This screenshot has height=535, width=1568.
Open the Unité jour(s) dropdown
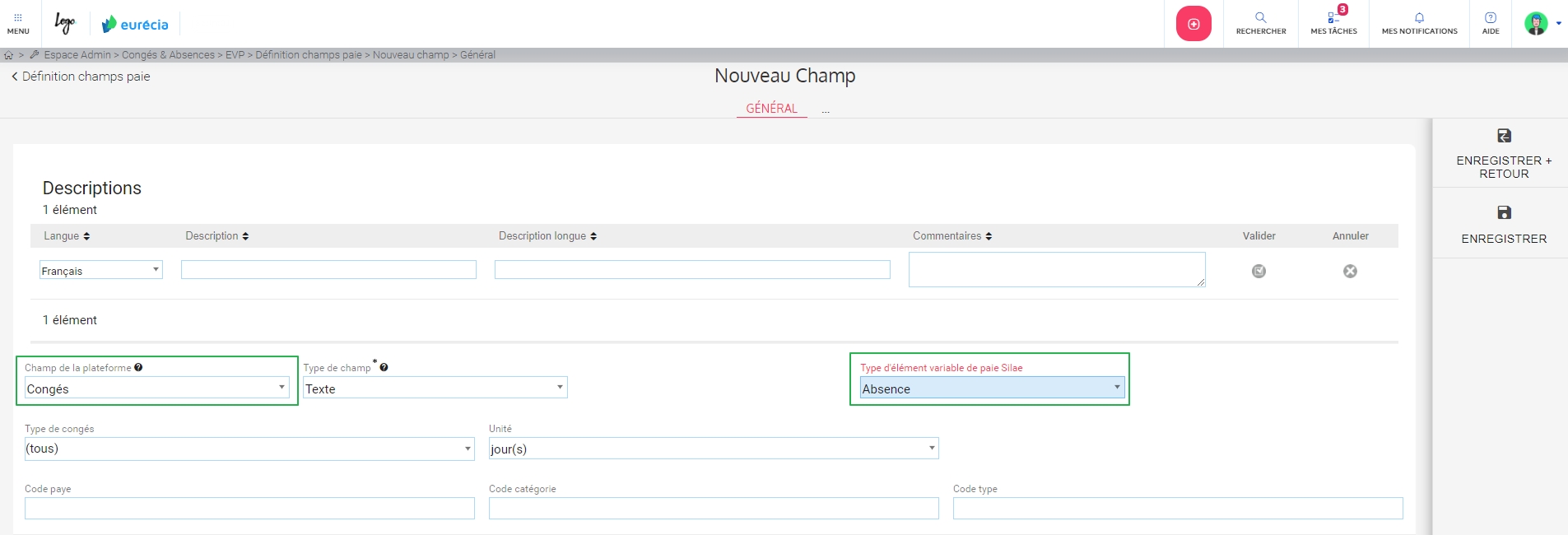coord(714,449)
